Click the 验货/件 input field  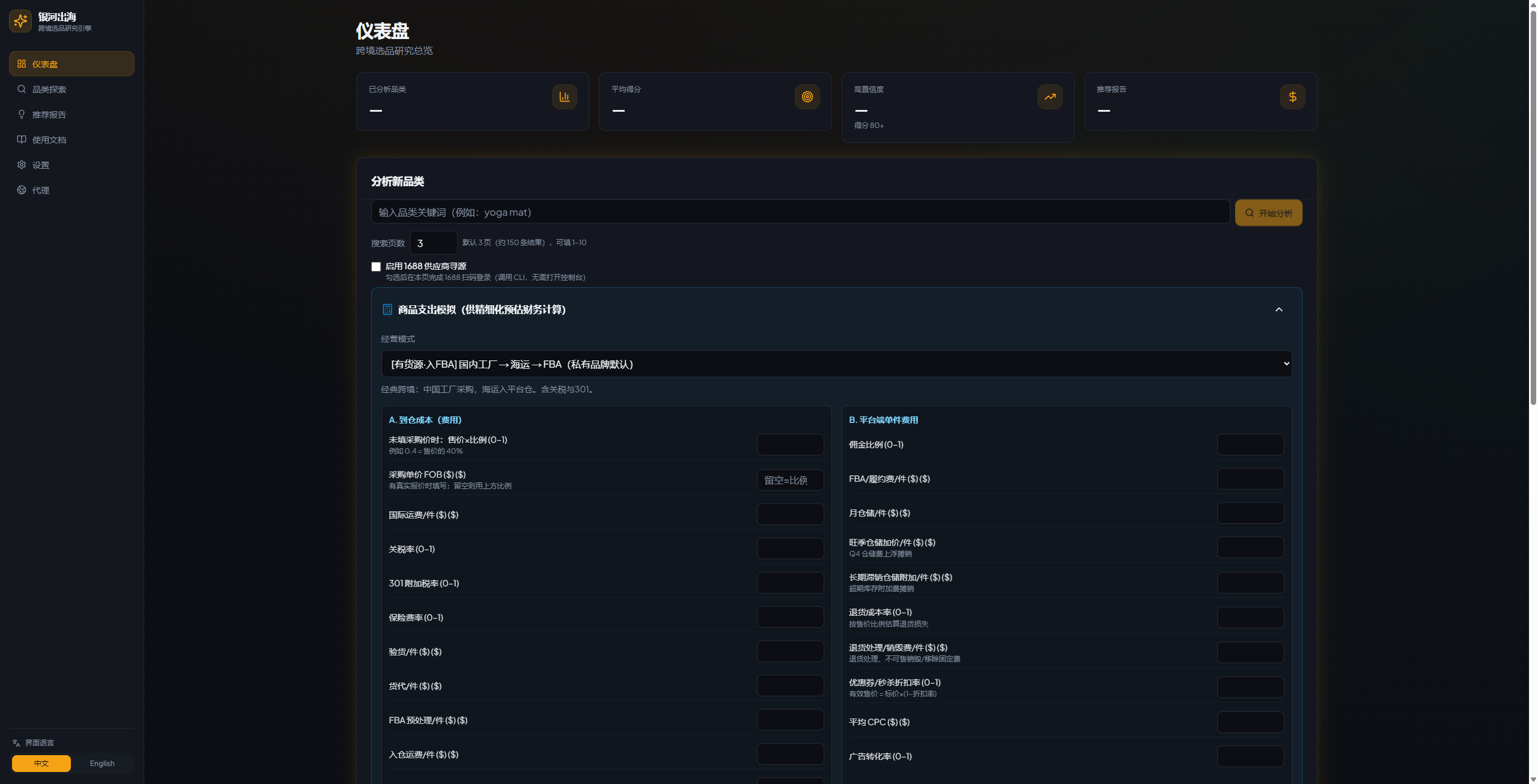[x=790, y=651]
